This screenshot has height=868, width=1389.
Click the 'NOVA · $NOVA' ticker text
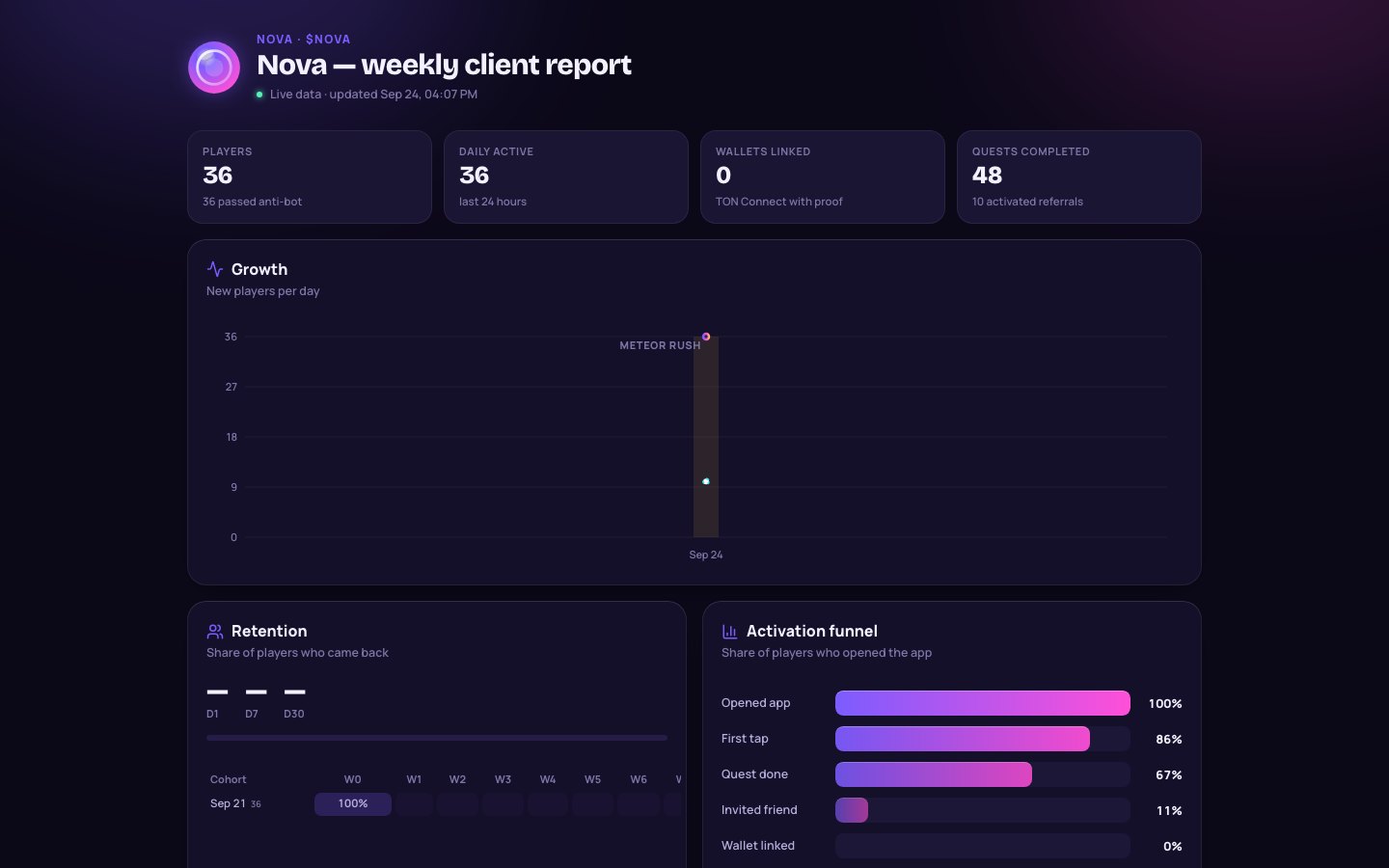click(x=304, y=40)
